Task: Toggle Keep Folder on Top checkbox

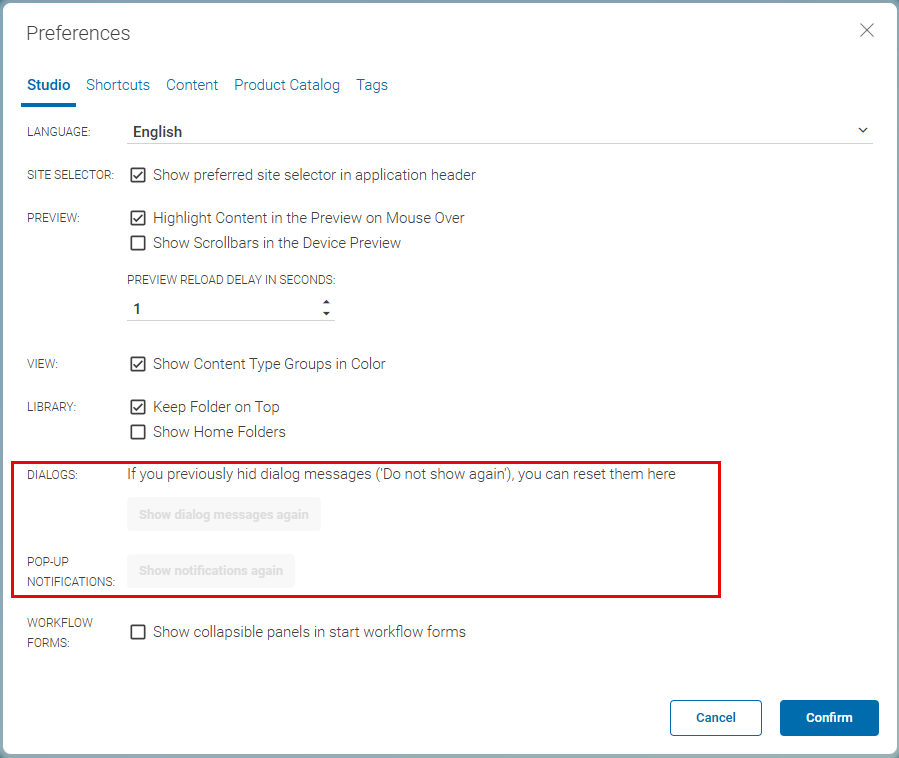Action: click(138, 407)
